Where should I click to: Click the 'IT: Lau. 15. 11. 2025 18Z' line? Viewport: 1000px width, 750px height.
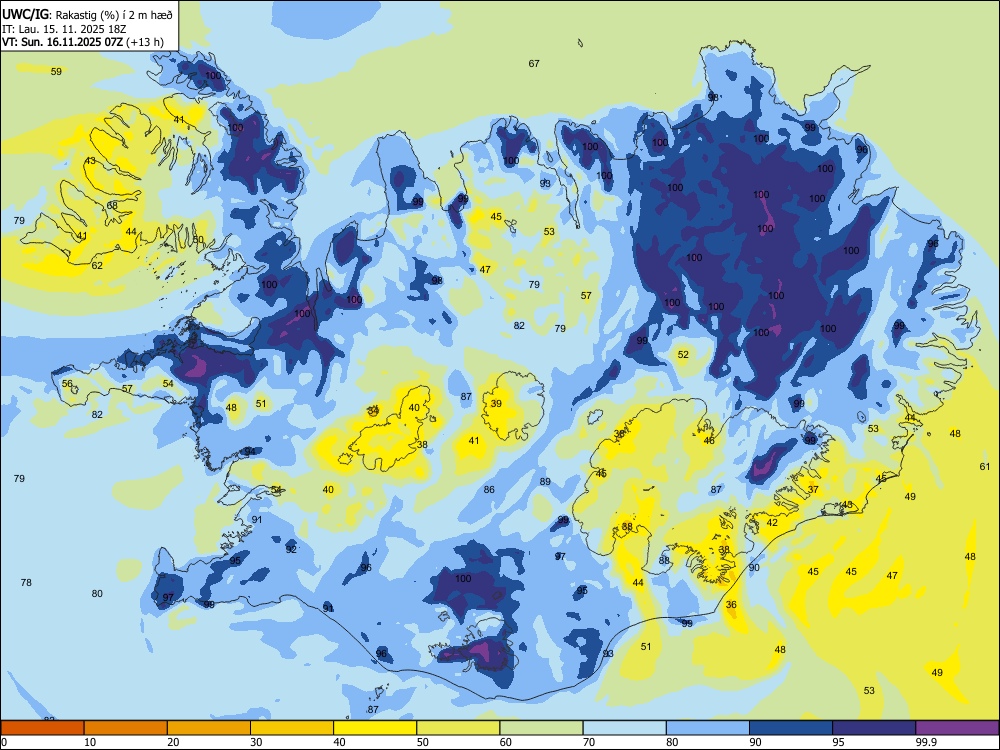64,29
